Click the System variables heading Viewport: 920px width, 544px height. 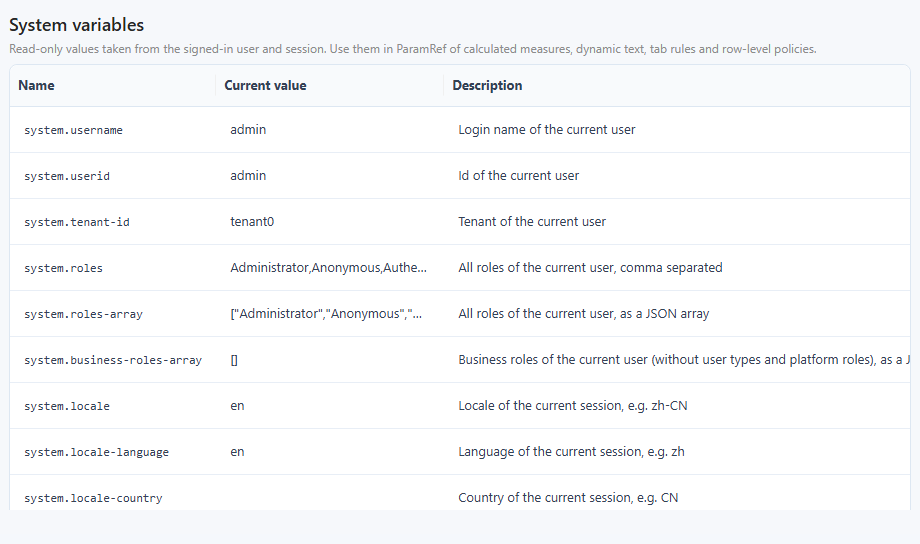click(76, 25)
